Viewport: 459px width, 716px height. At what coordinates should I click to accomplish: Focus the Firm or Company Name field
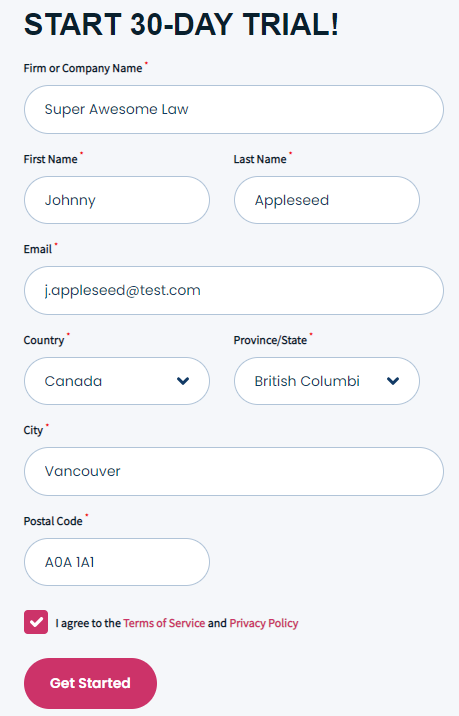[234, 110]
